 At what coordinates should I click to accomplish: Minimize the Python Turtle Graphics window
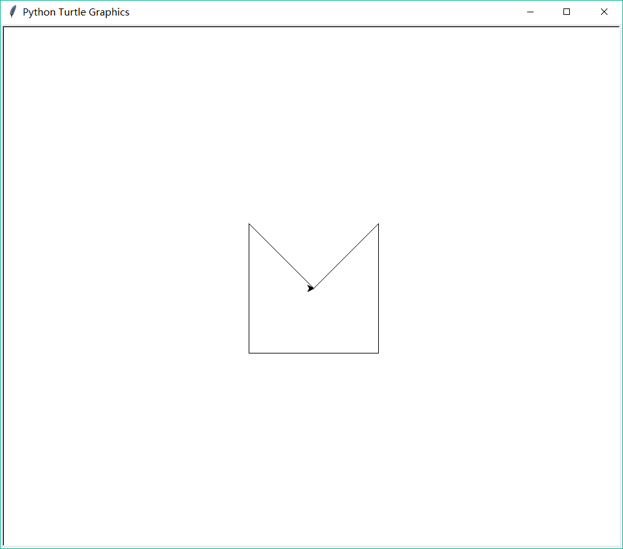(530, 12)
